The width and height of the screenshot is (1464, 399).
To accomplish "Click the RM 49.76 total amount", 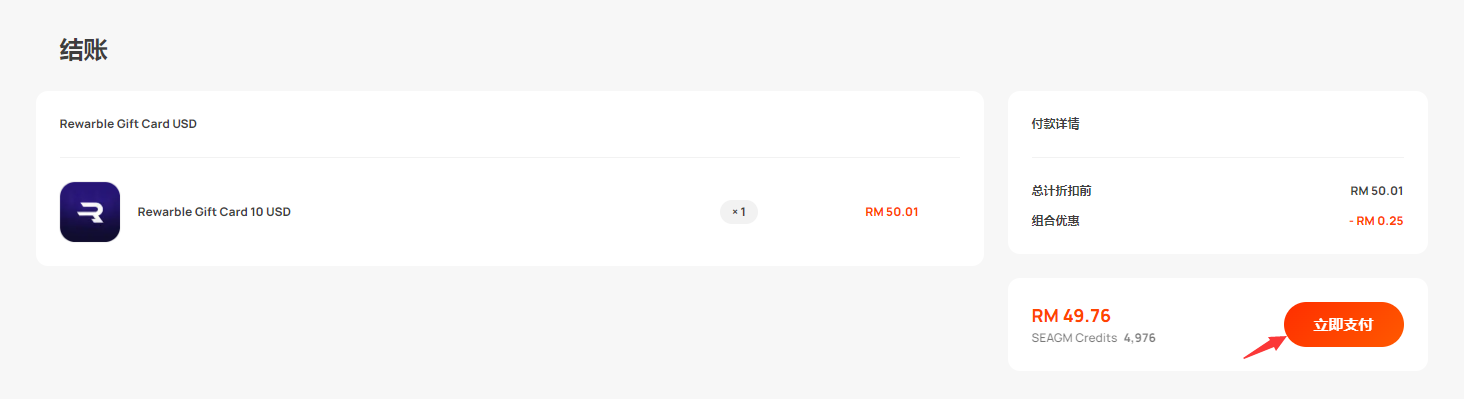I will (x=1071, y=316).
